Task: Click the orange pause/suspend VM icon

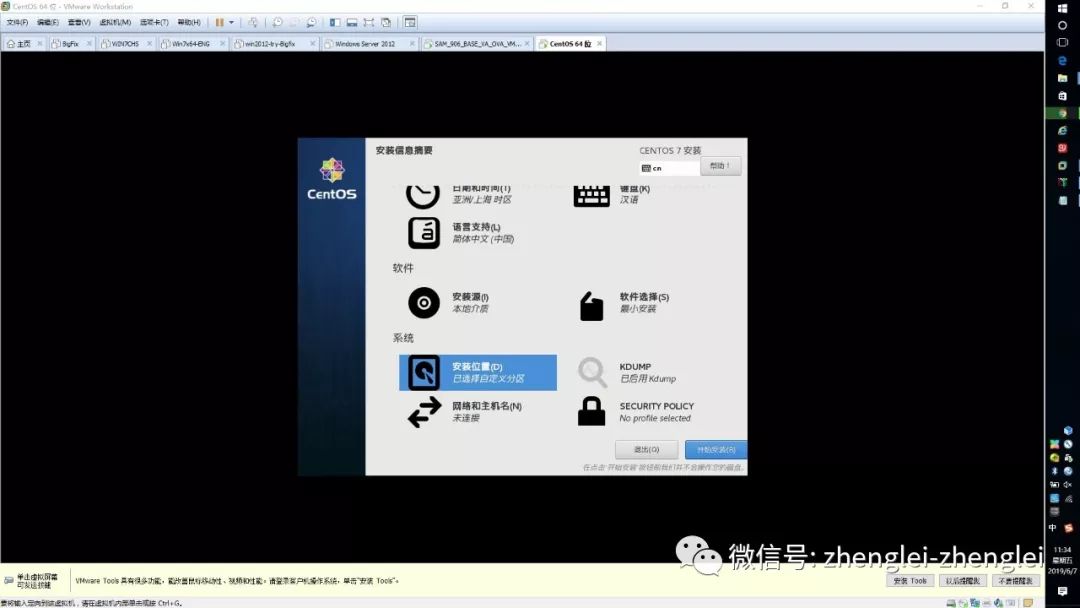Action: click(219, 22)
